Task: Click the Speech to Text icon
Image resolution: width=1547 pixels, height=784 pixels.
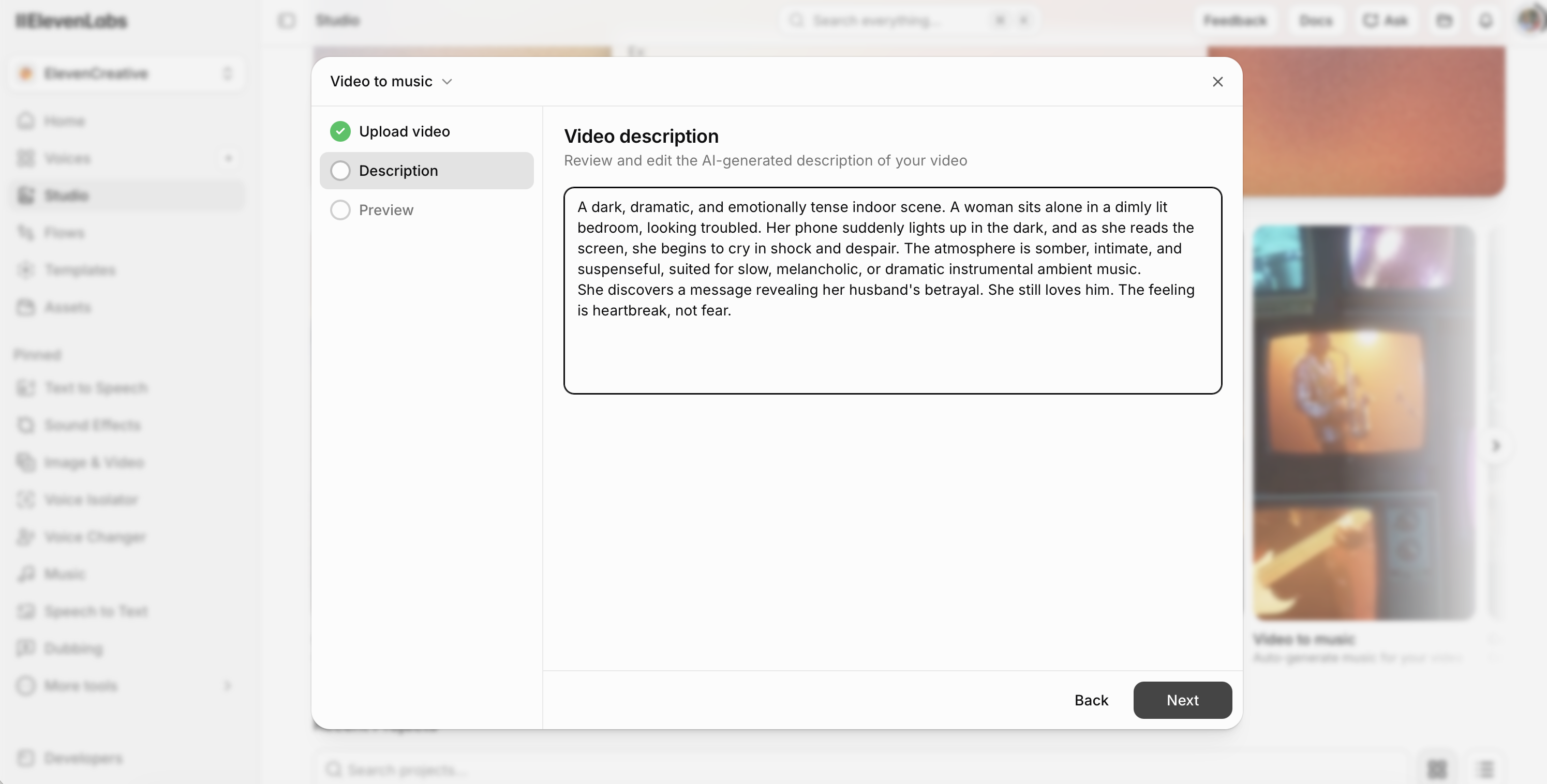Action: tap(26, 611)
